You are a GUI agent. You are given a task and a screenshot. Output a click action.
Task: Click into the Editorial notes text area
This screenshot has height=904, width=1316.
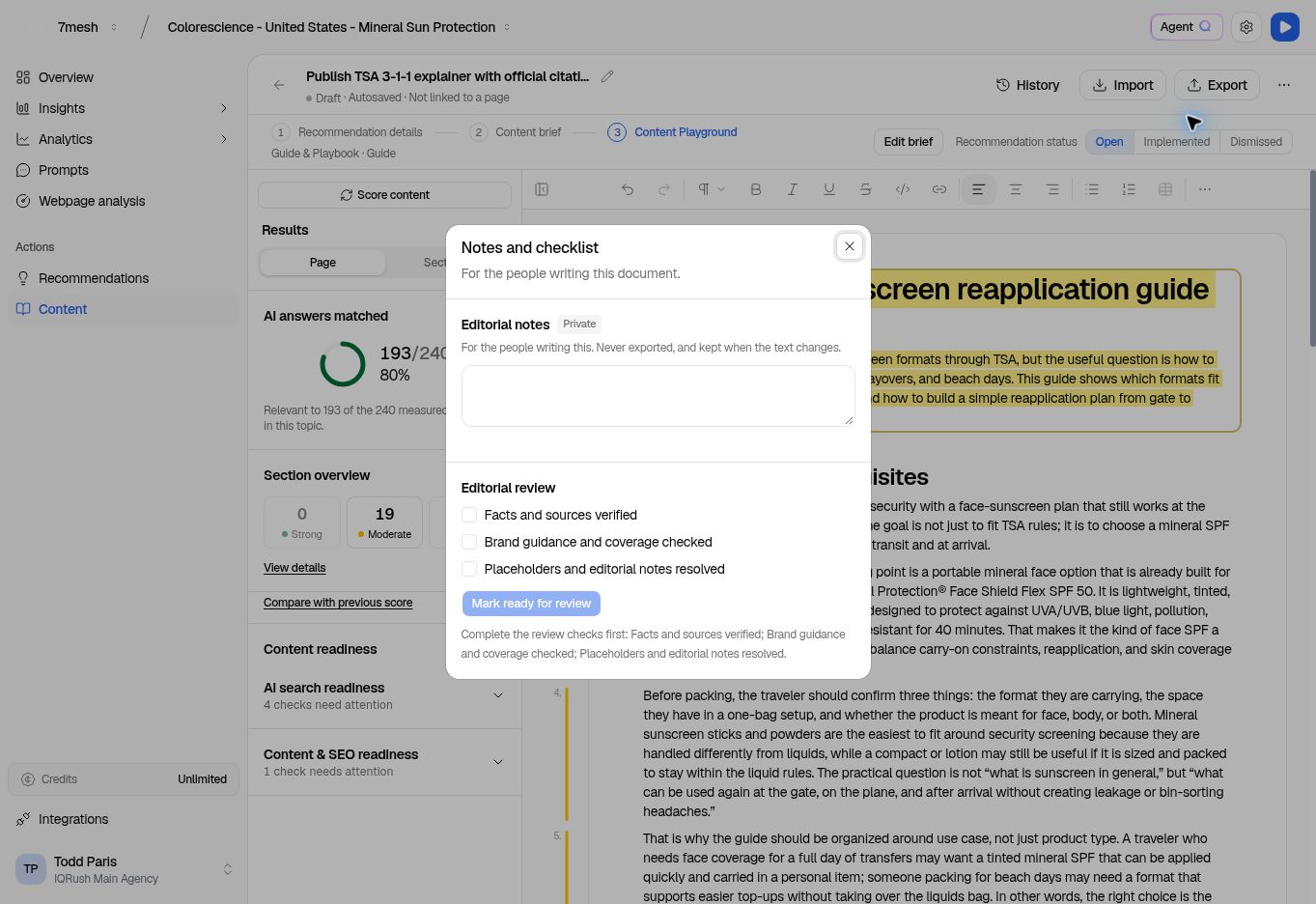click(x=658, y=396)
